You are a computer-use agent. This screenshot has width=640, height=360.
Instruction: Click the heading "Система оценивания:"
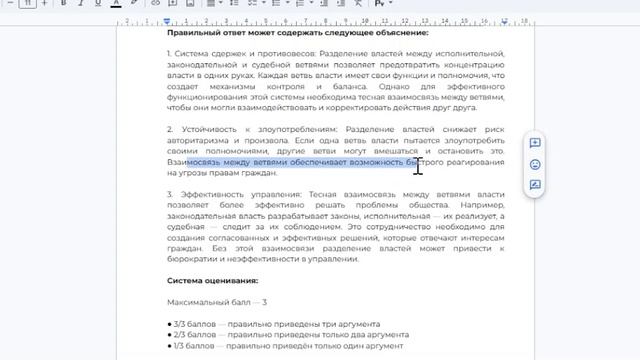pyautogui.click(x=213, y=281)
